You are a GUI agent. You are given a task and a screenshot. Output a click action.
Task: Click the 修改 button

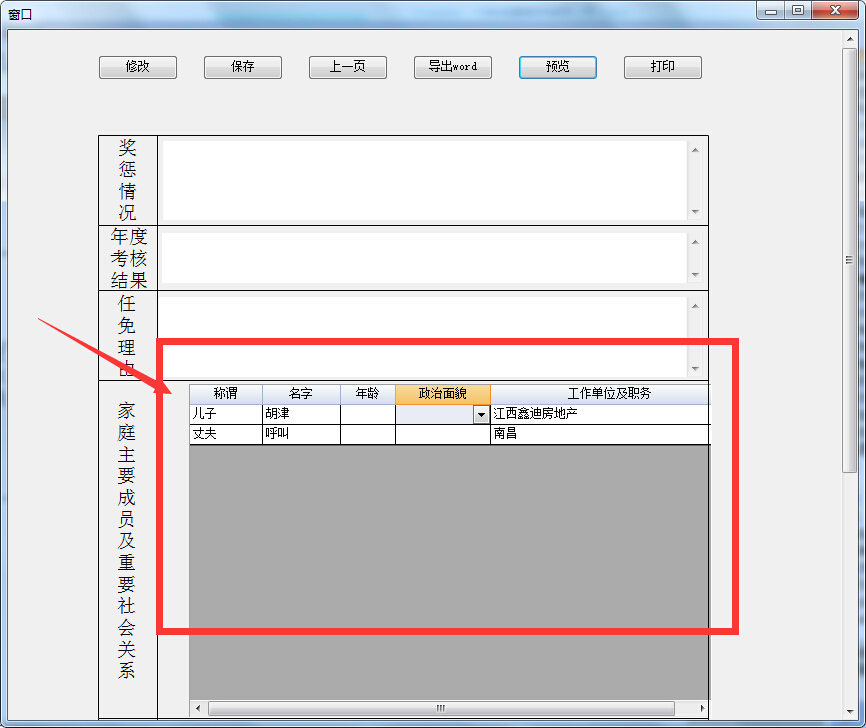(x=138, y=67)
